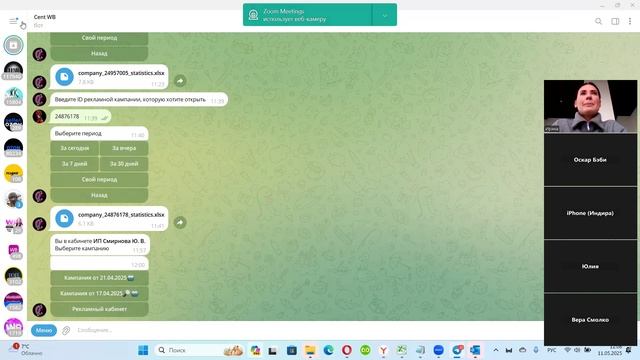Screen dimensions: 640x360
Task: Open the Telegram hamburger menu
Action: [x=13, y=21]
